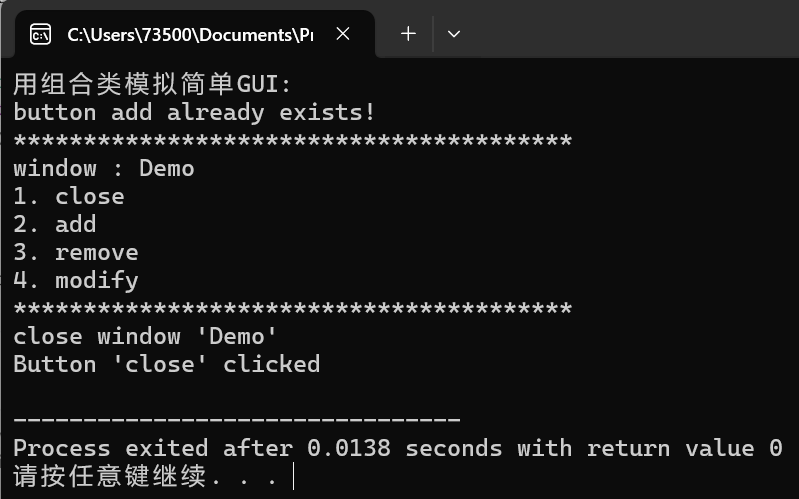The width and height of the screenshot is (799, 499).
Task: Click the '3. remove' list entry
Action: pos(76,253)
